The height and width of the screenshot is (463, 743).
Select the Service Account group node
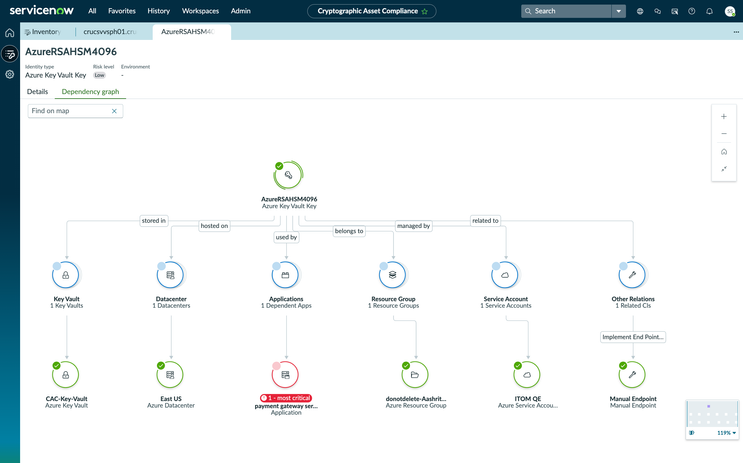coord(505,275)
